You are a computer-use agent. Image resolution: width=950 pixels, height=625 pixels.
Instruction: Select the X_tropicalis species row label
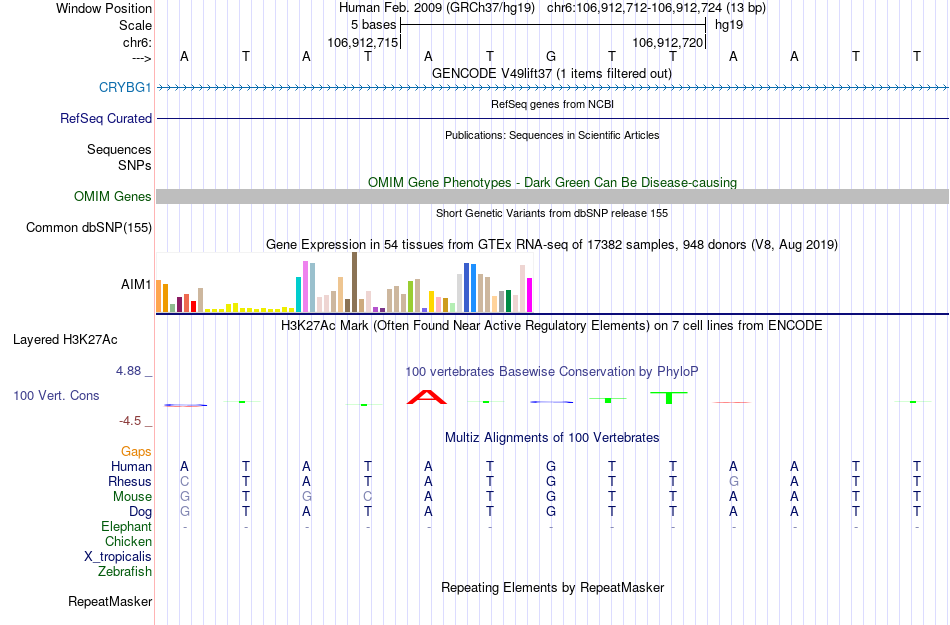pyautogui.click(x=118, y=557)
